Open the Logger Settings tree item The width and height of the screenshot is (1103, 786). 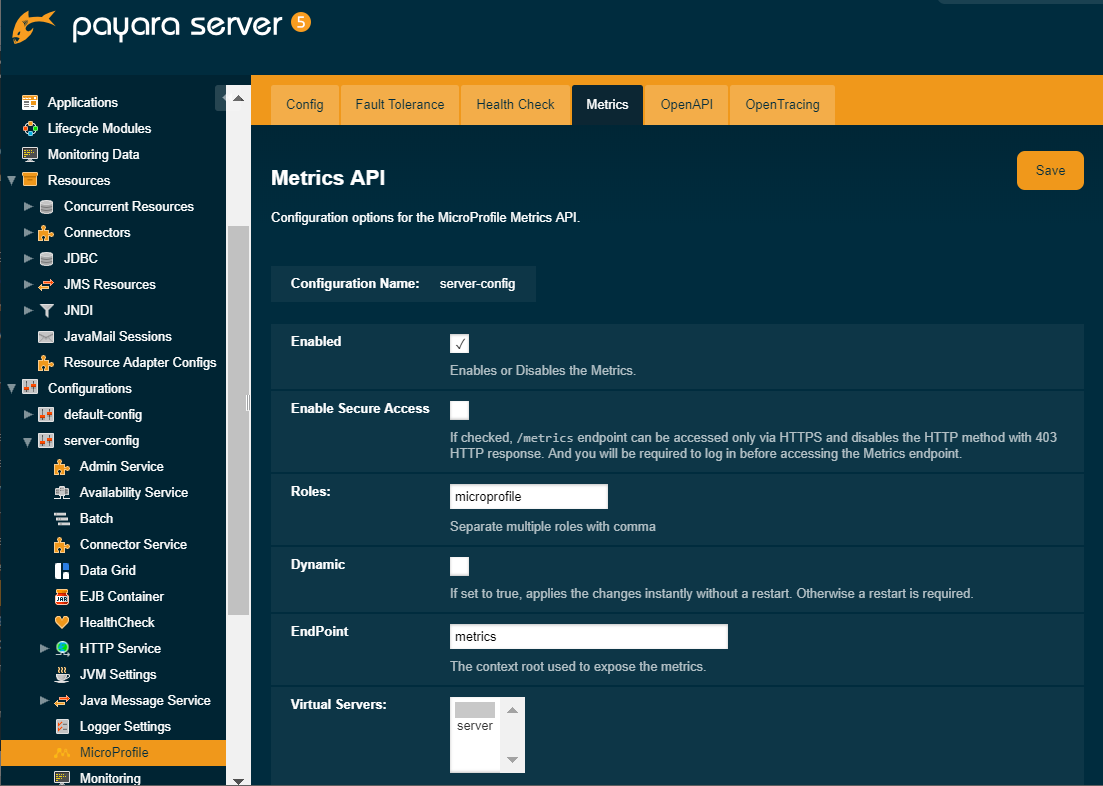[125, 726]
